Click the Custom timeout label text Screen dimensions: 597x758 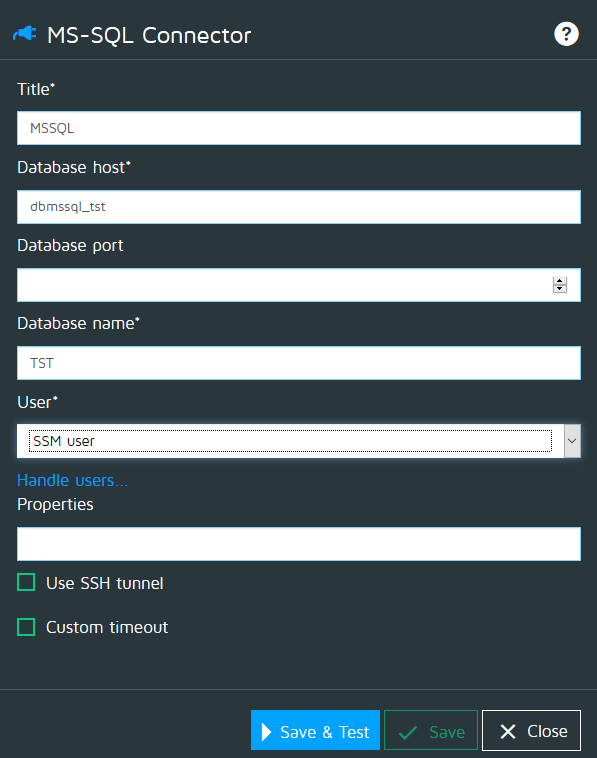point(107,627)
